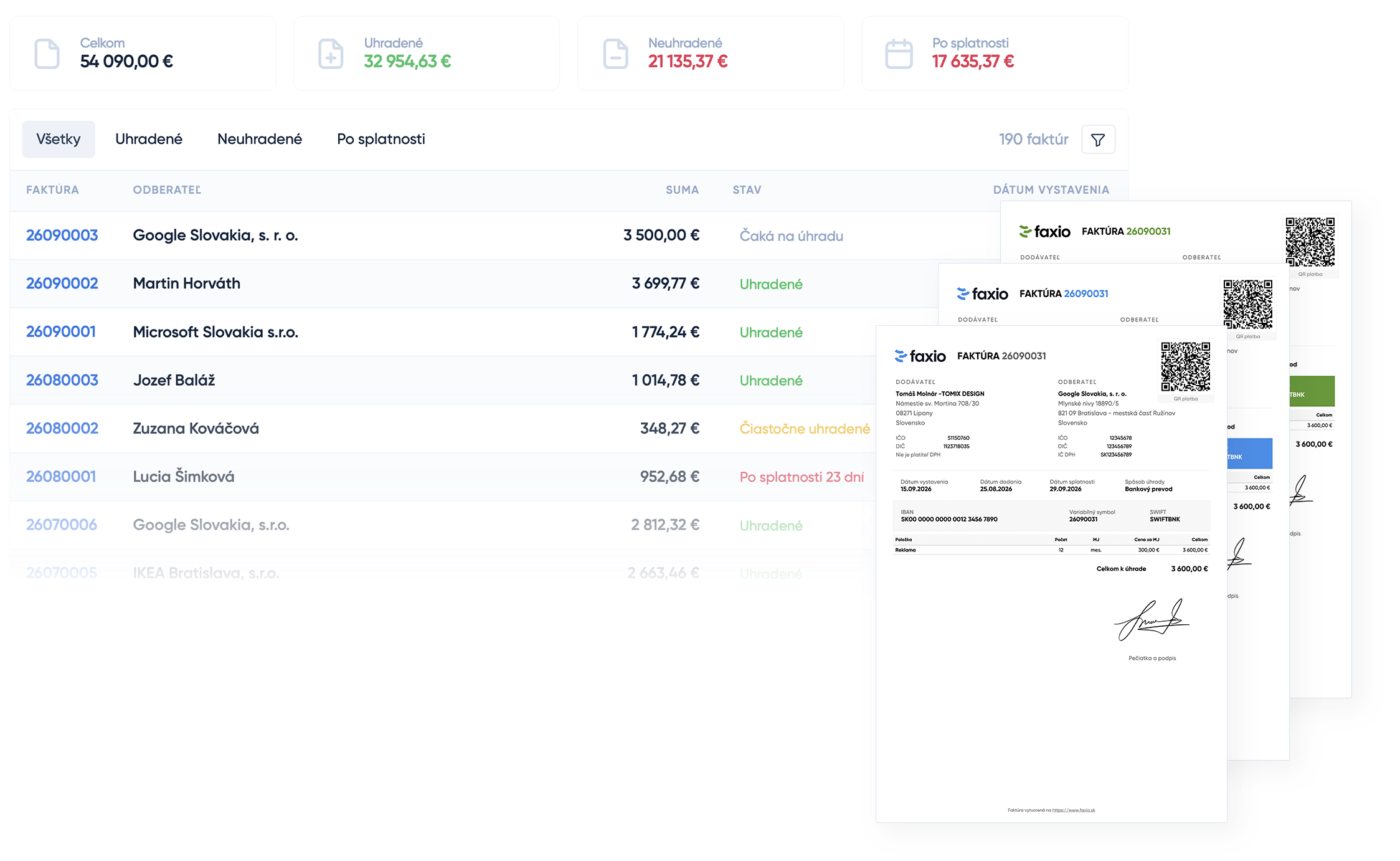This screenshot has height=861, width=1400.
Task: Select customer Zuzana Kováčová
Action: 196,428
